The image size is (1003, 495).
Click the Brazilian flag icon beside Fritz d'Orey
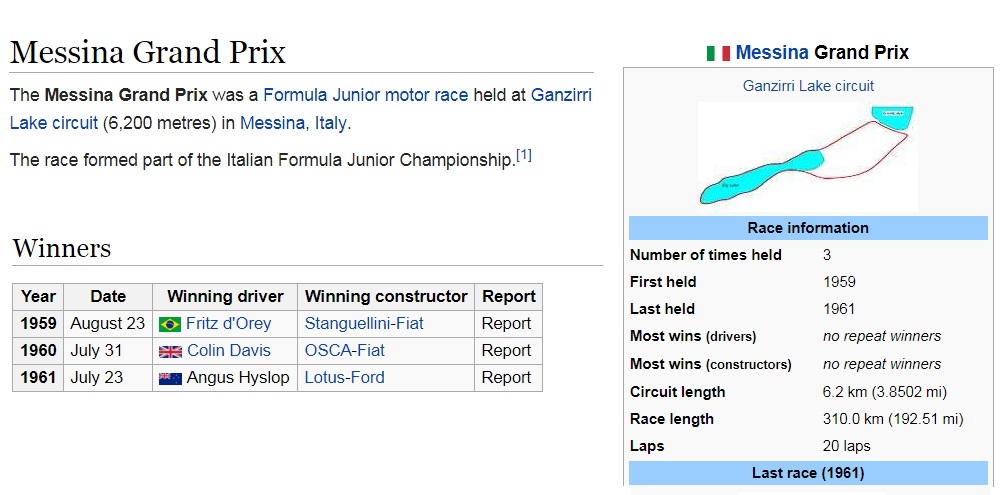click(170, 324)
